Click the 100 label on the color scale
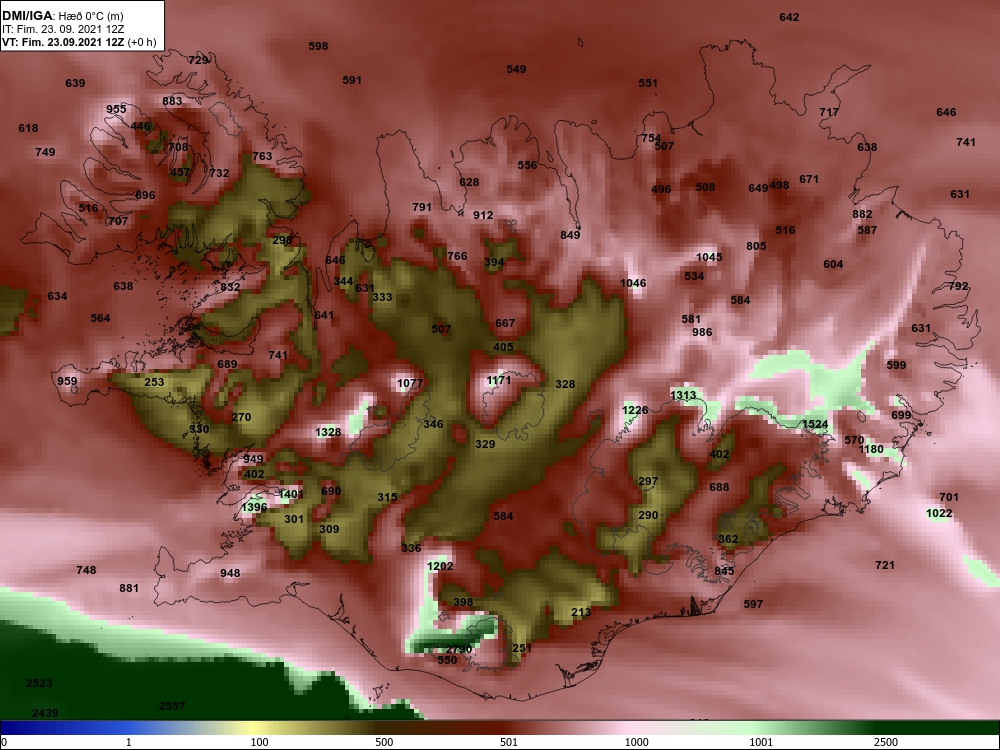This screenshot has width=1000, height=750. [x=260, y=742]
